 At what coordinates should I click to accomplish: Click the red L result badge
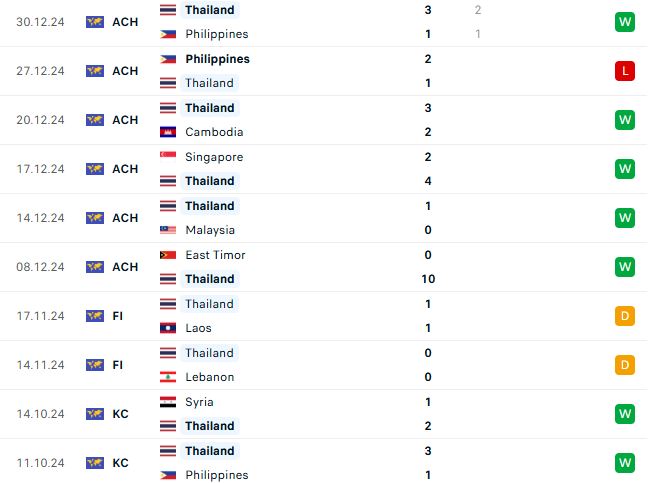pyautogui.click(x=625, y=71)
